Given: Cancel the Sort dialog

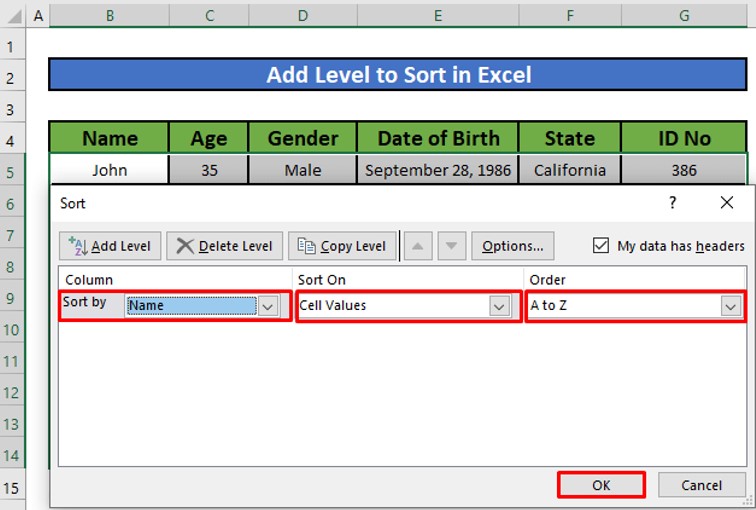Looking at the screenshot, I should click(x=702, y=485).
